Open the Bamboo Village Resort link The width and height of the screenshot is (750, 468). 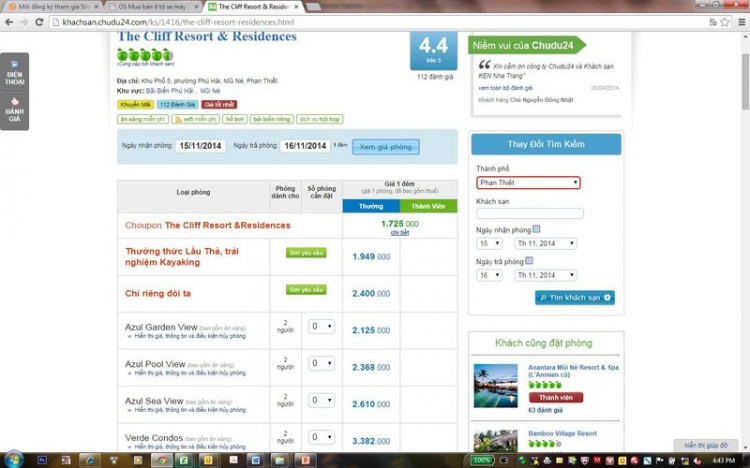[562, 434]
